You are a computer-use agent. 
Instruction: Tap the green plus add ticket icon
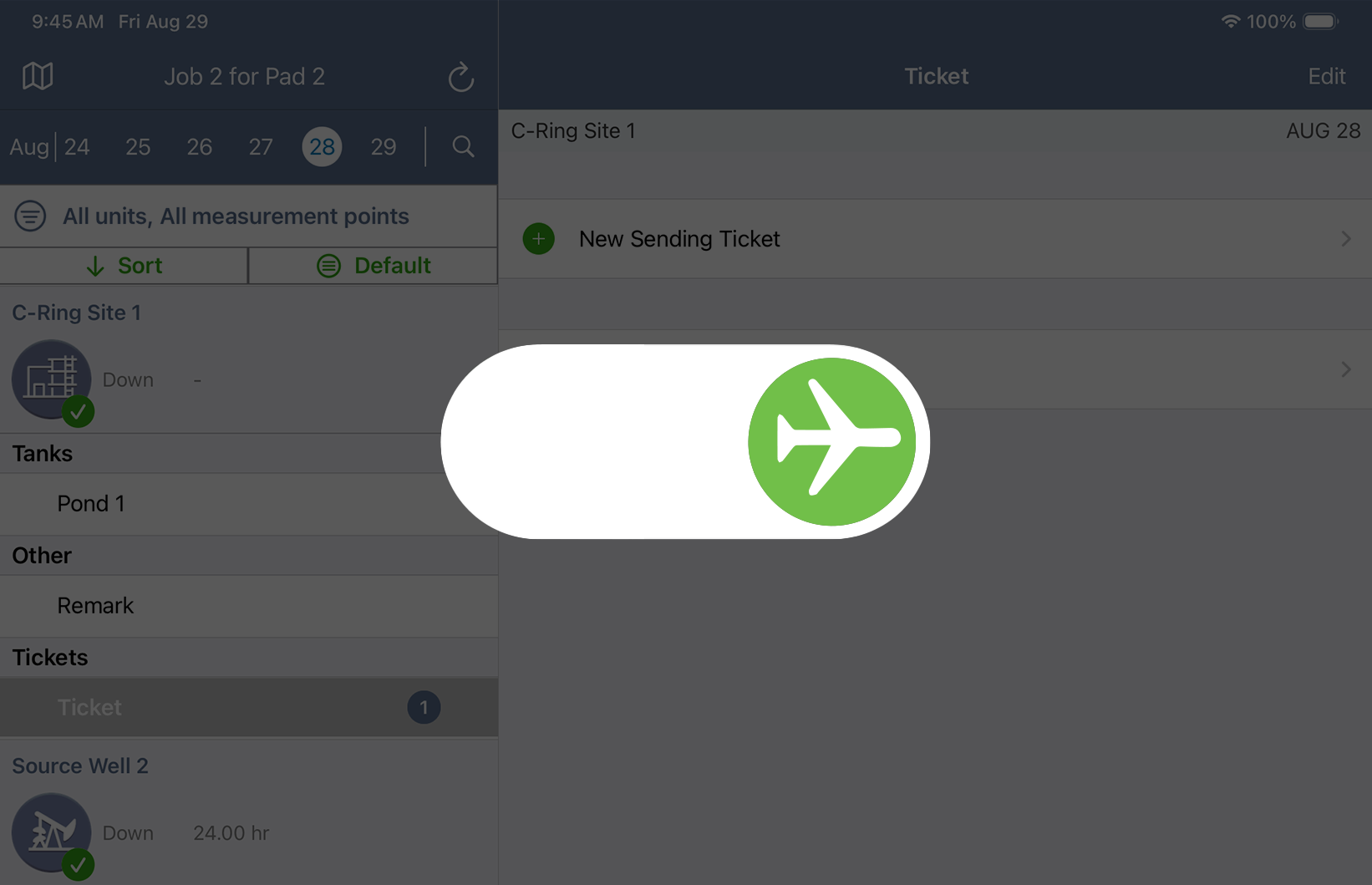[x=539, y=239]
